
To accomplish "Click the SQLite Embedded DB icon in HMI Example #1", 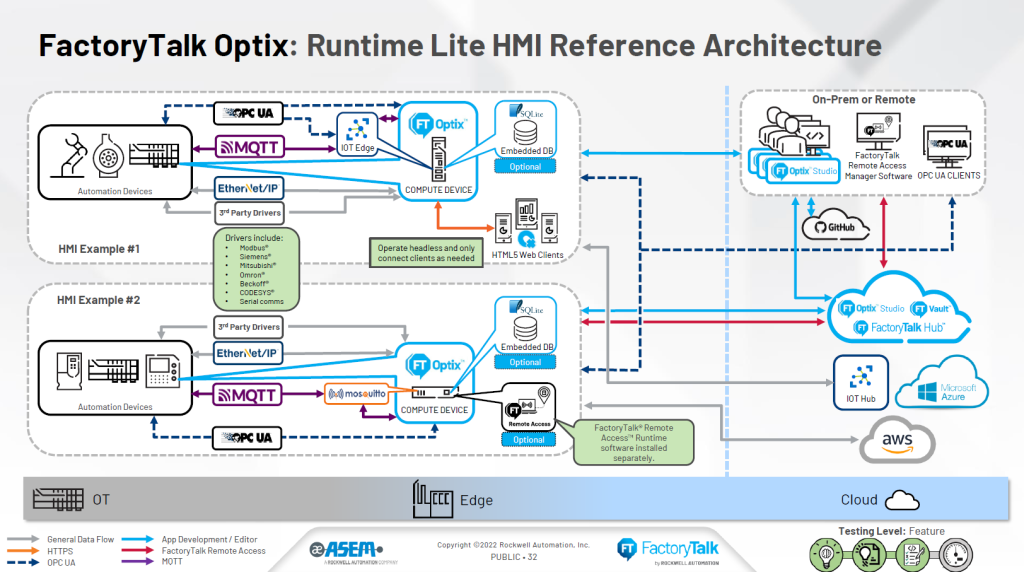I will (526, 129).
